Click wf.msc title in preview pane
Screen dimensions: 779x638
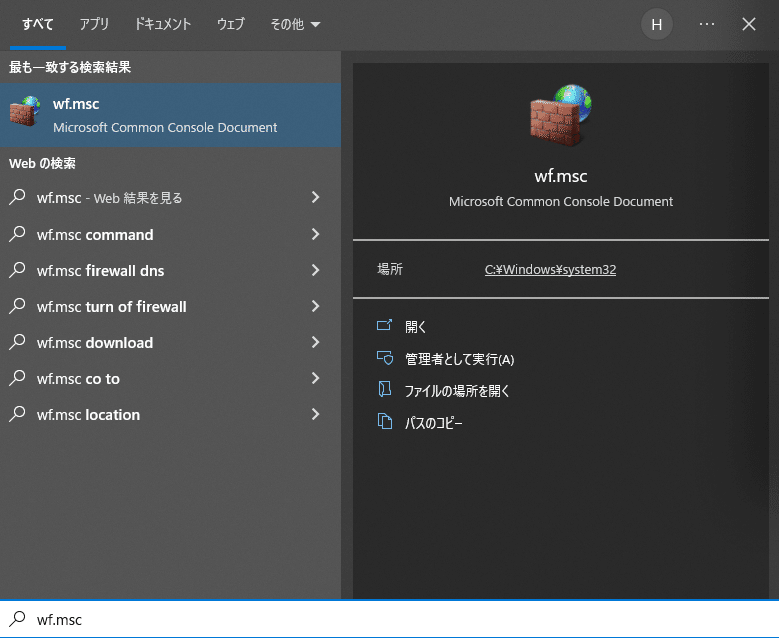[561, 176]
